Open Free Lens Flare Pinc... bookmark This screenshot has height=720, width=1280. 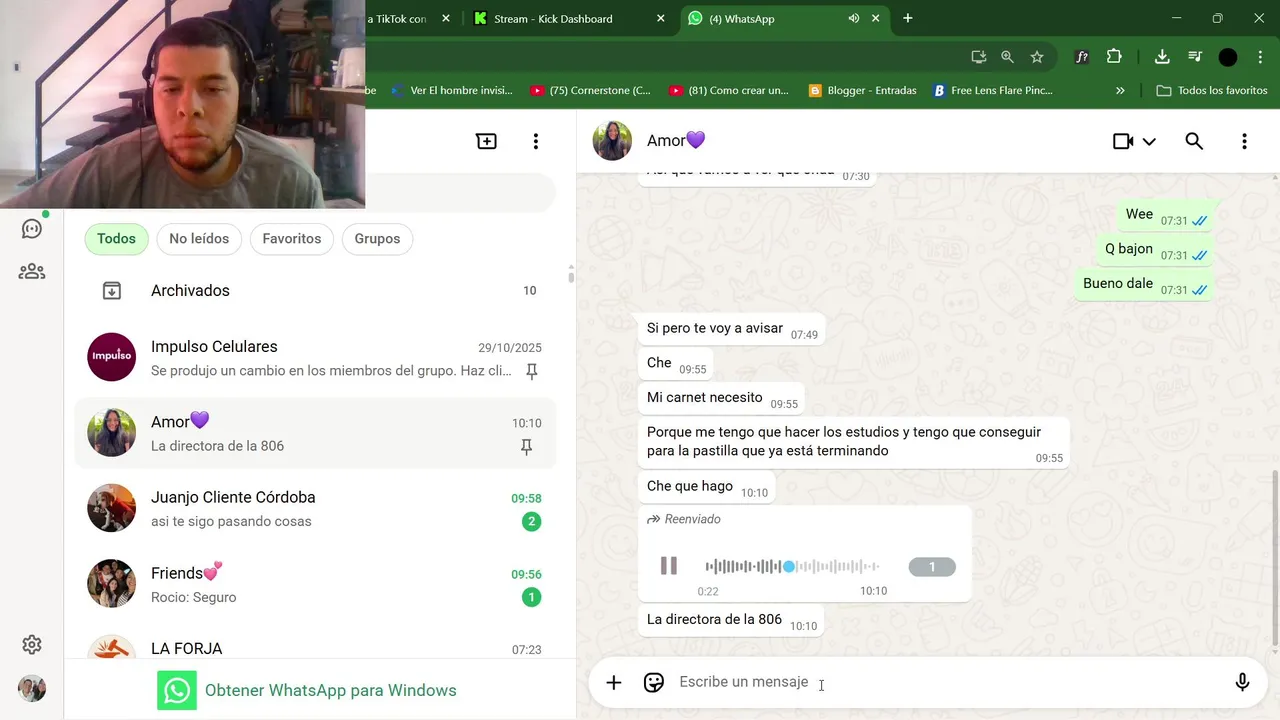point(992,90)
